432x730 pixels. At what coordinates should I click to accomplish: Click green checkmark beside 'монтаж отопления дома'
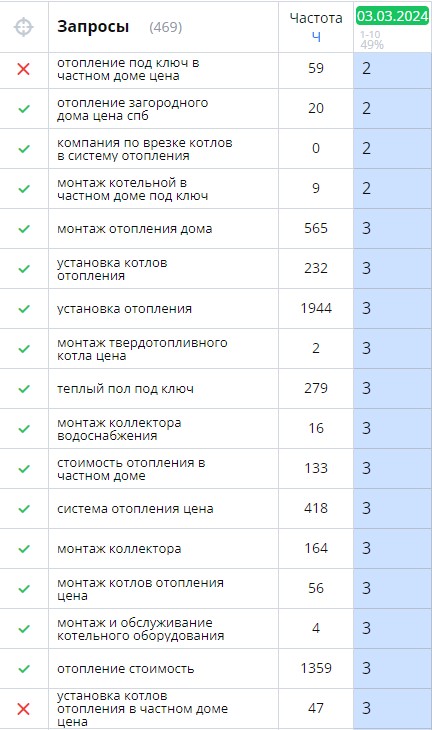pos(24,229)
